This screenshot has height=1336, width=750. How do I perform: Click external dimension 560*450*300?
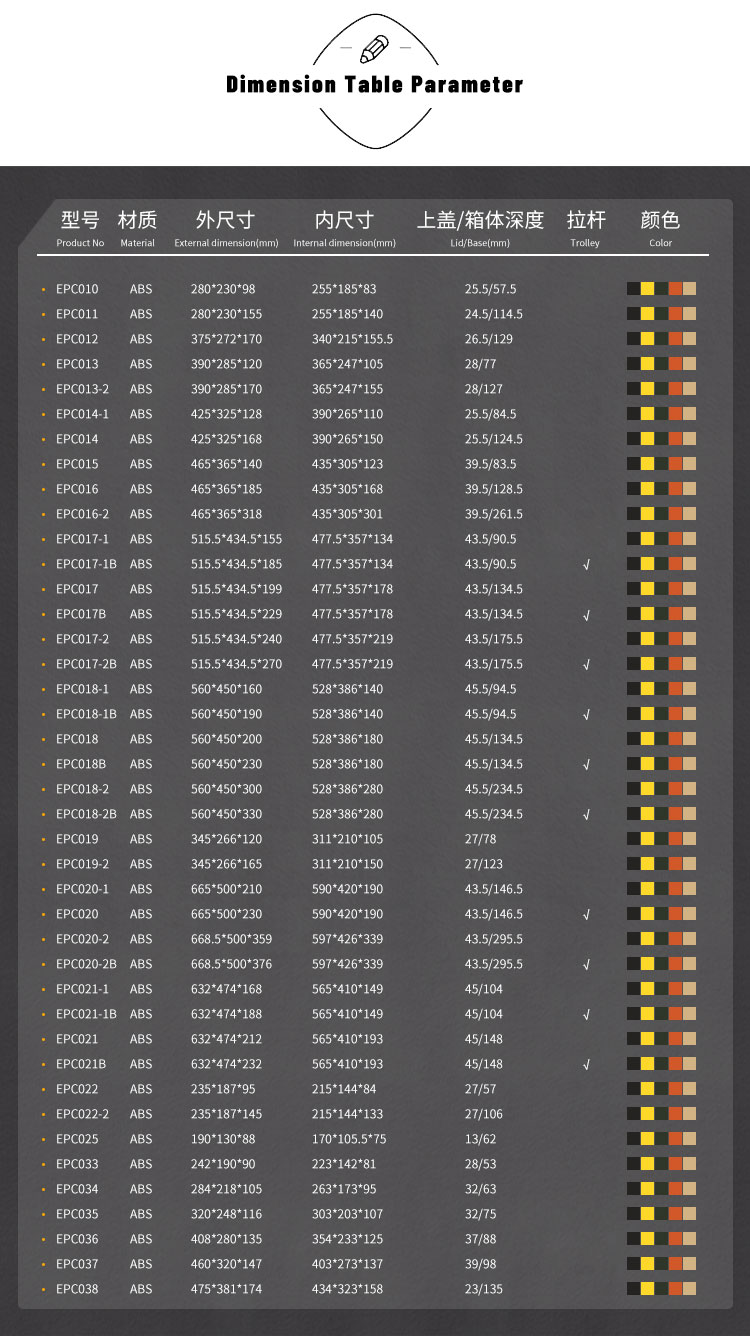(227, 789)
